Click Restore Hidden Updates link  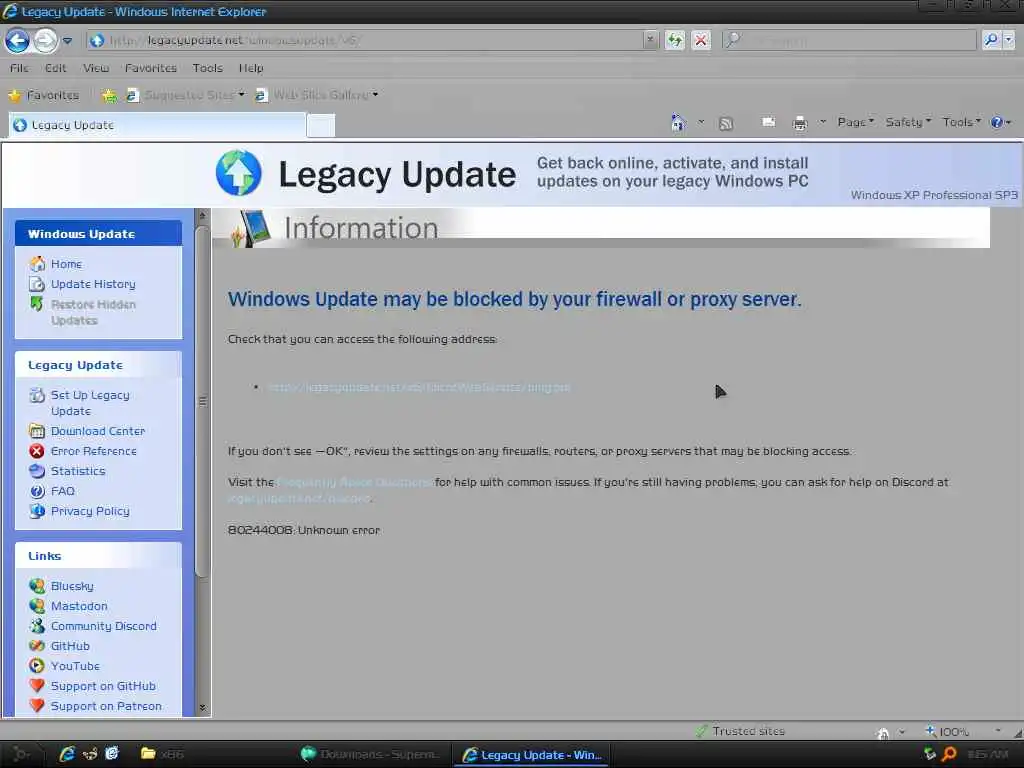point(93,312)
